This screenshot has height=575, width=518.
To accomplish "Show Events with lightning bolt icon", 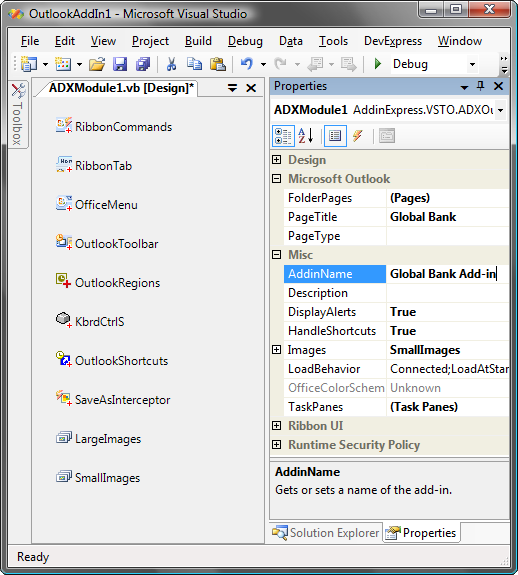I will [x=358, y=136].
